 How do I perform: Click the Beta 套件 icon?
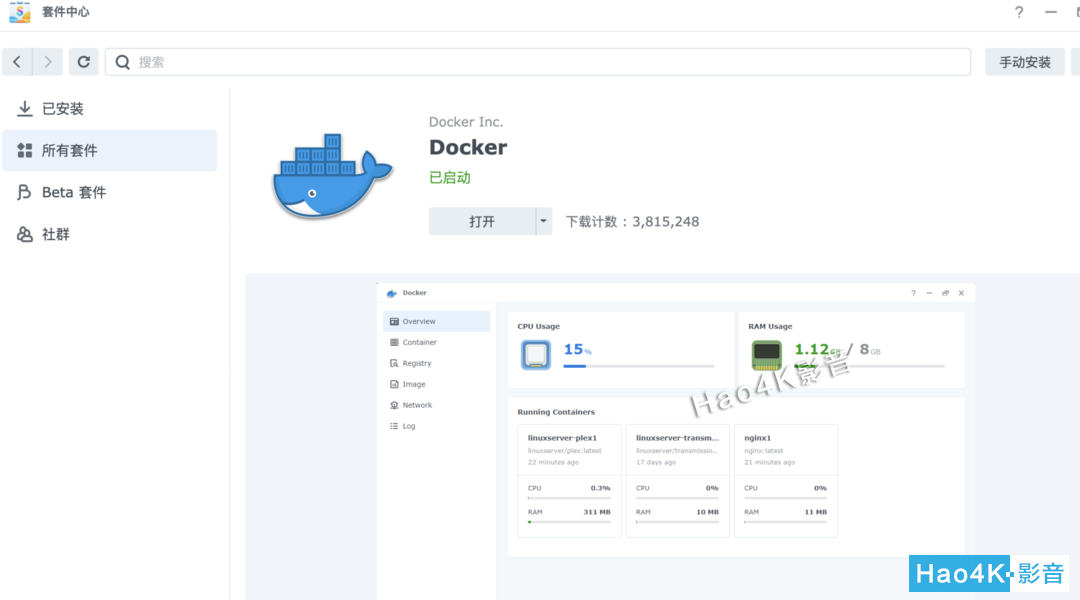tap(24, 192)
